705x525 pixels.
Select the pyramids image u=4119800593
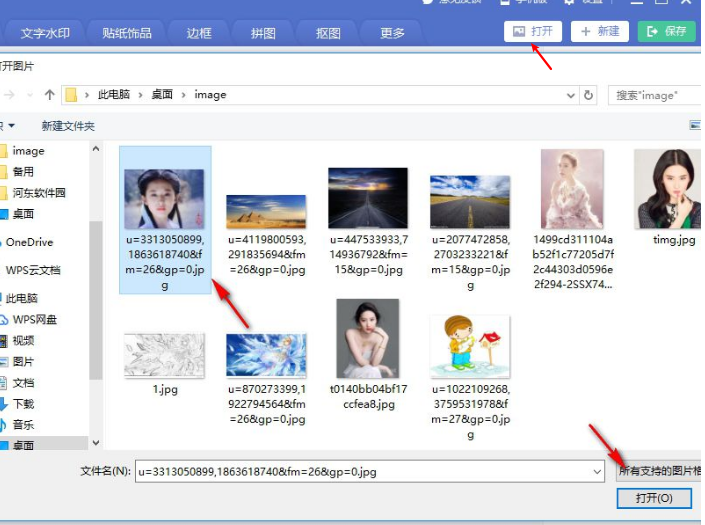tap(266, 212)
